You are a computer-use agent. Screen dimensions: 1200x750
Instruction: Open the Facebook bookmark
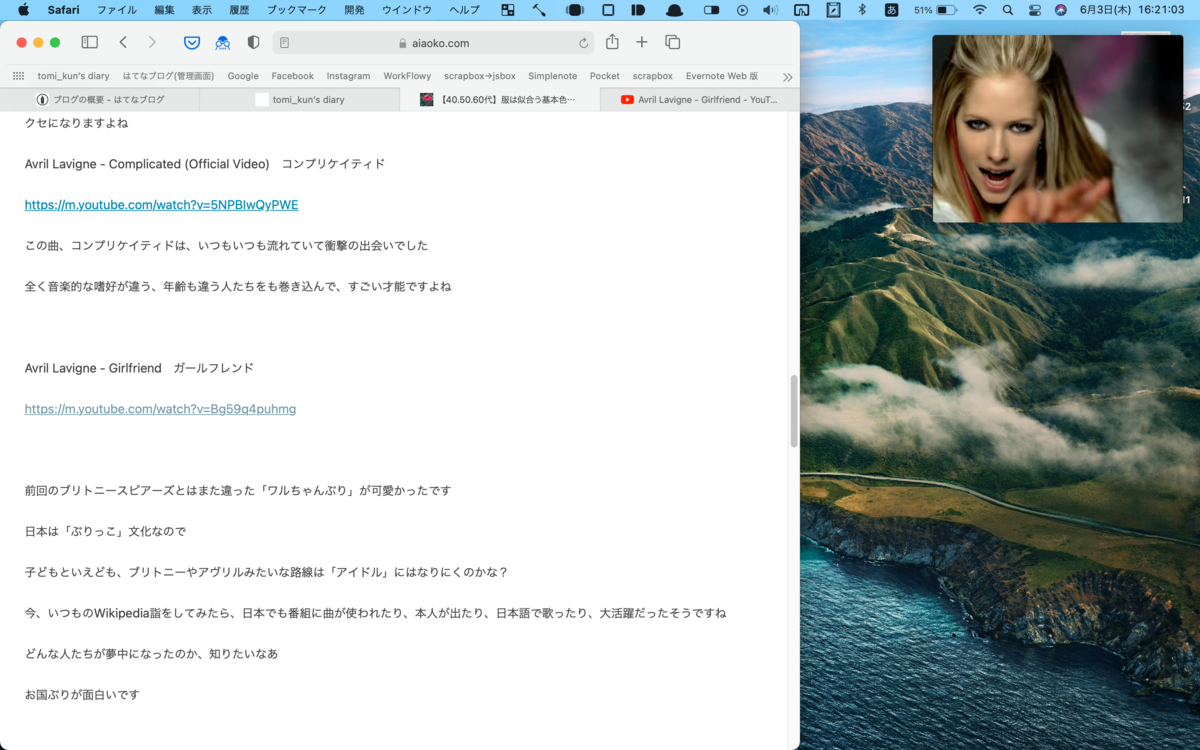293,76
